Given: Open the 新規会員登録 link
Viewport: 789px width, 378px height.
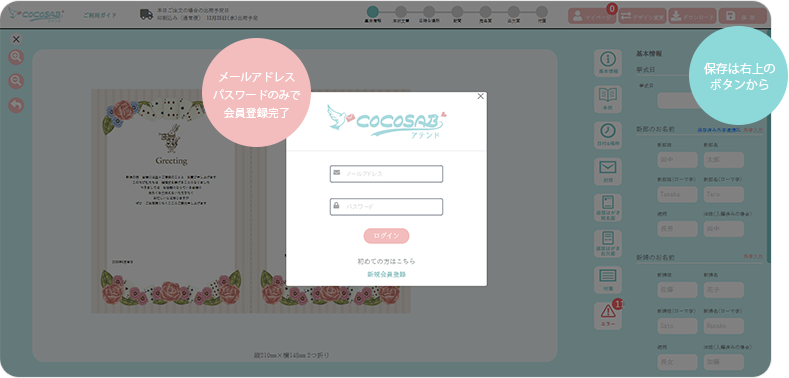Looking at the screenshot, I should (386, 274).
